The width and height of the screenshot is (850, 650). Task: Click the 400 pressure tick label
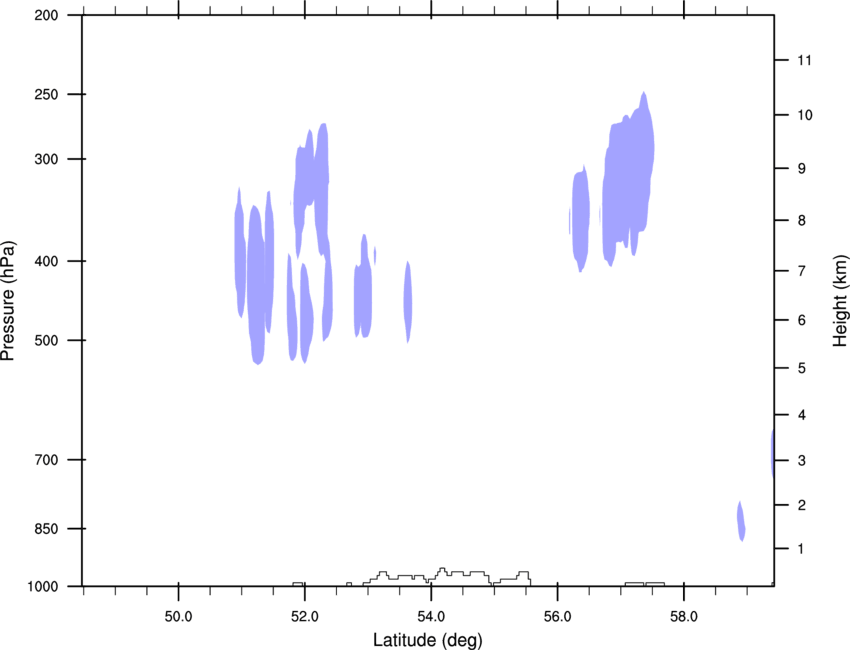46,261
